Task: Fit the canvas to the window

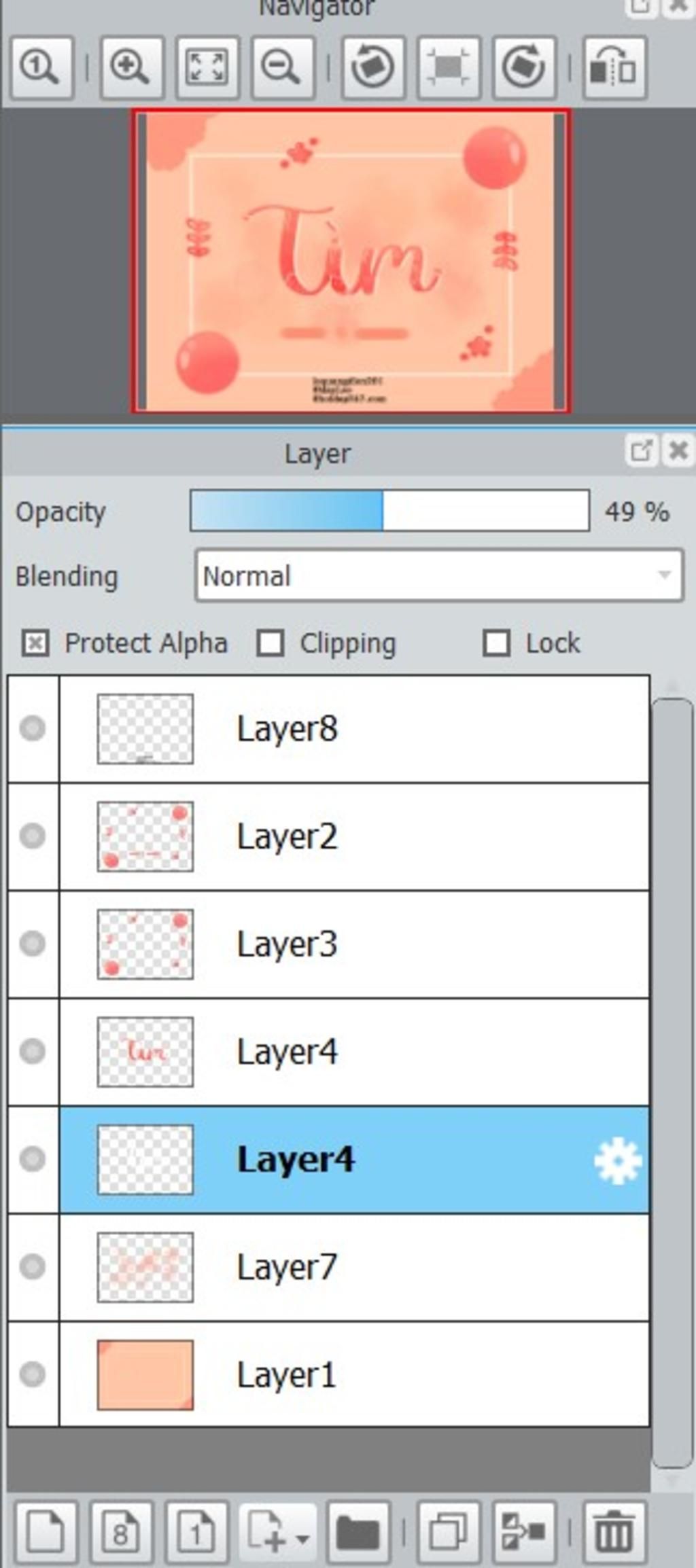Action: tap(207, 68)
